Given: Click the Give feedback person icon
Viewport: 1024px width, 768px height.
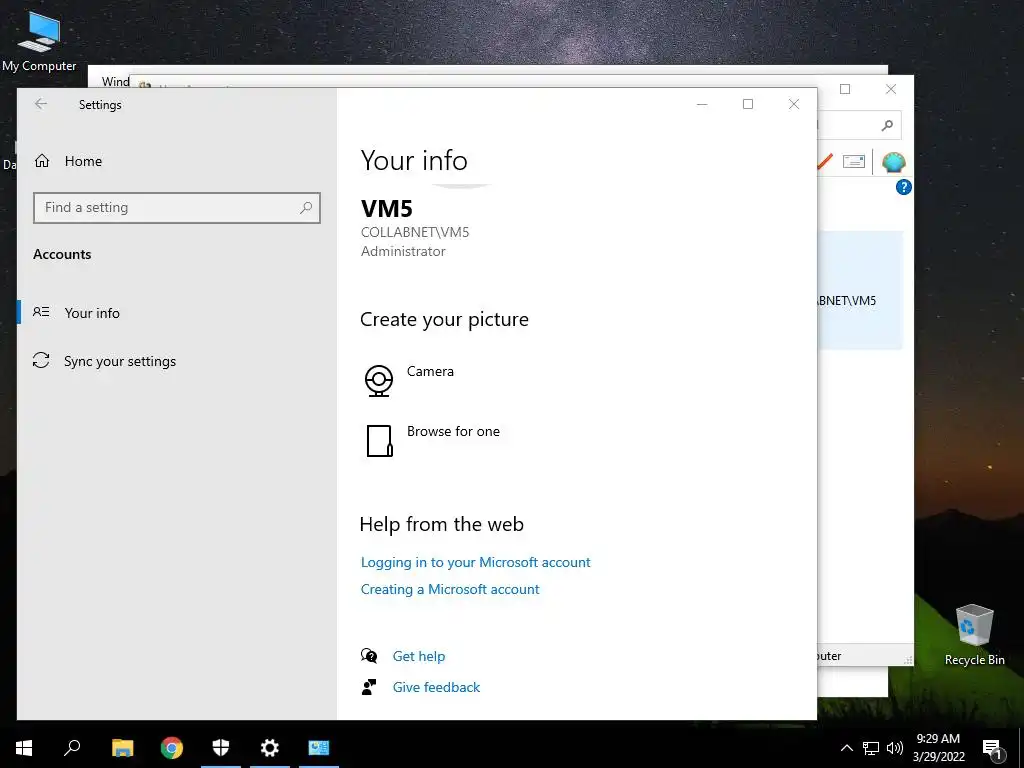Looking at the screenshot, I should [x=369, y=687].
